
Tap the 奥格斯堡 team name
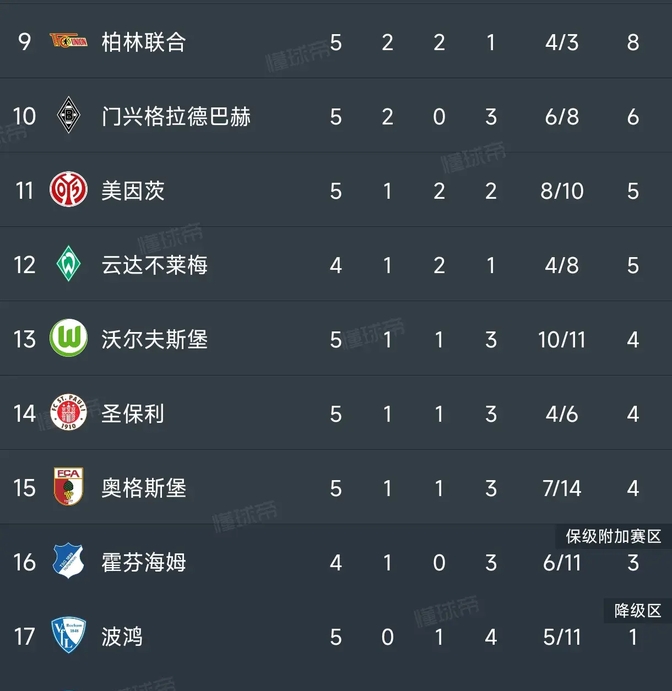point(143,488)
